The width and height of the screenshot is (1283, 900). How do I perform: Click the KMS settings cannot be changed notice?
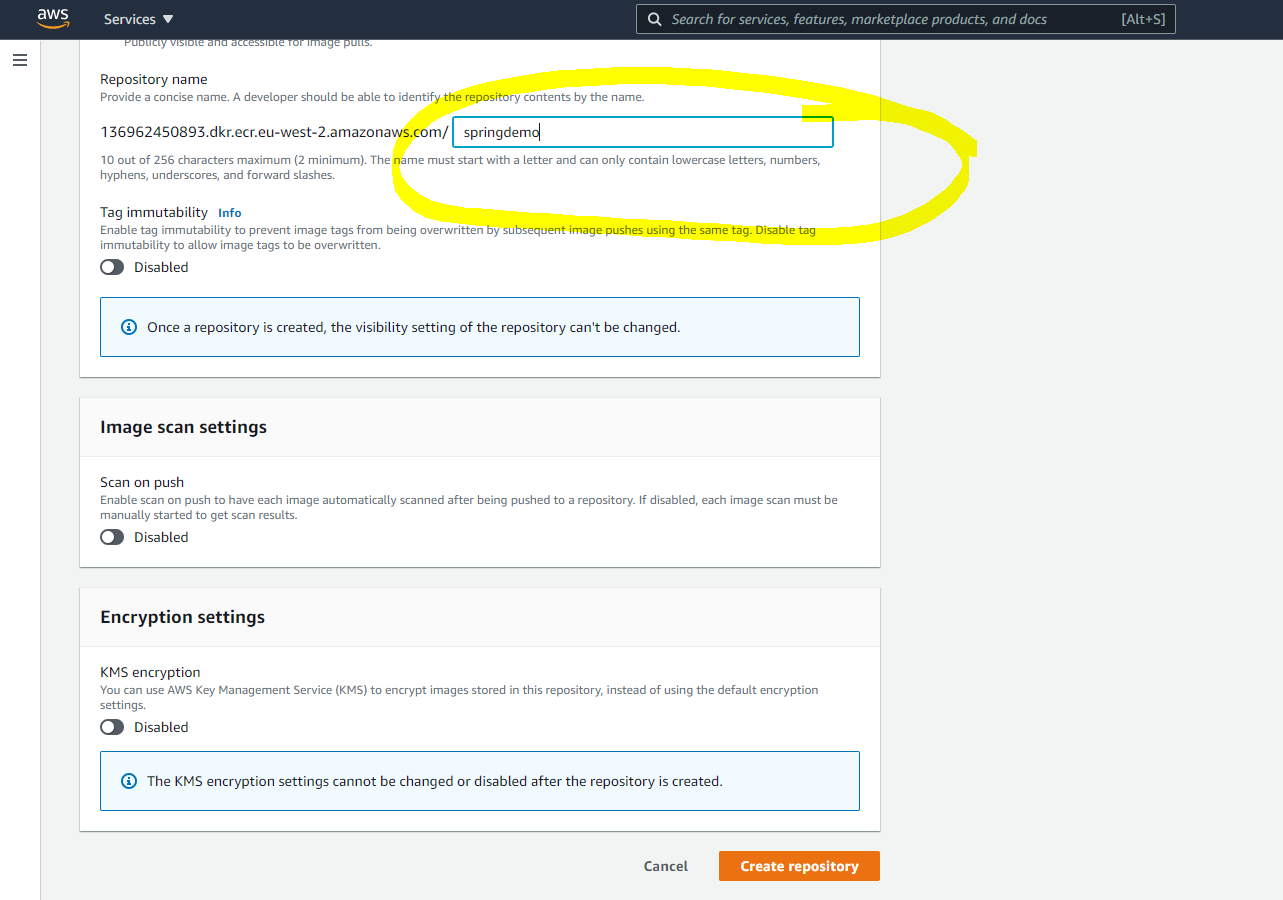coord(480,781)
